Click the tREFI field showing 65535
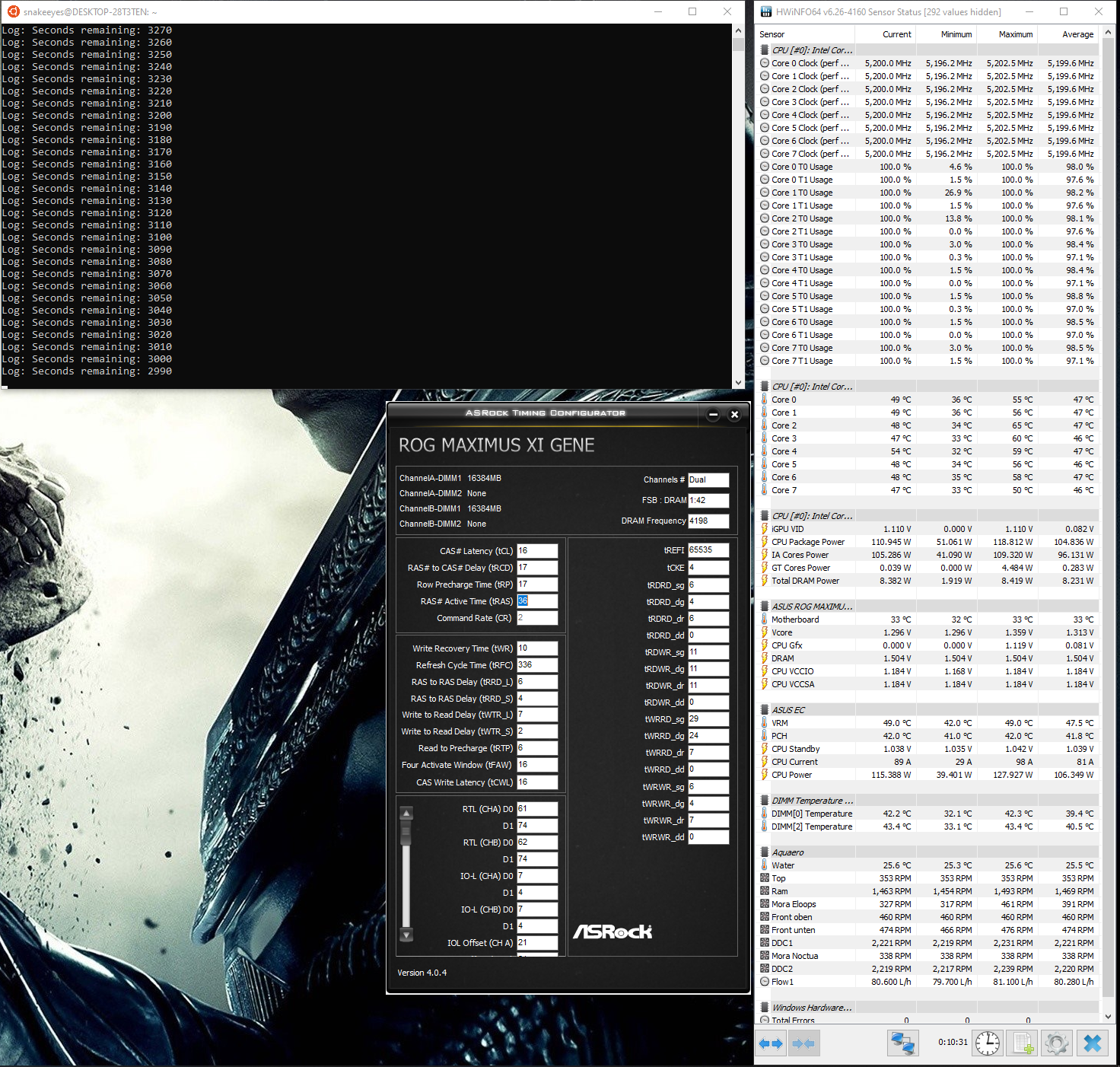 [708, 549]
